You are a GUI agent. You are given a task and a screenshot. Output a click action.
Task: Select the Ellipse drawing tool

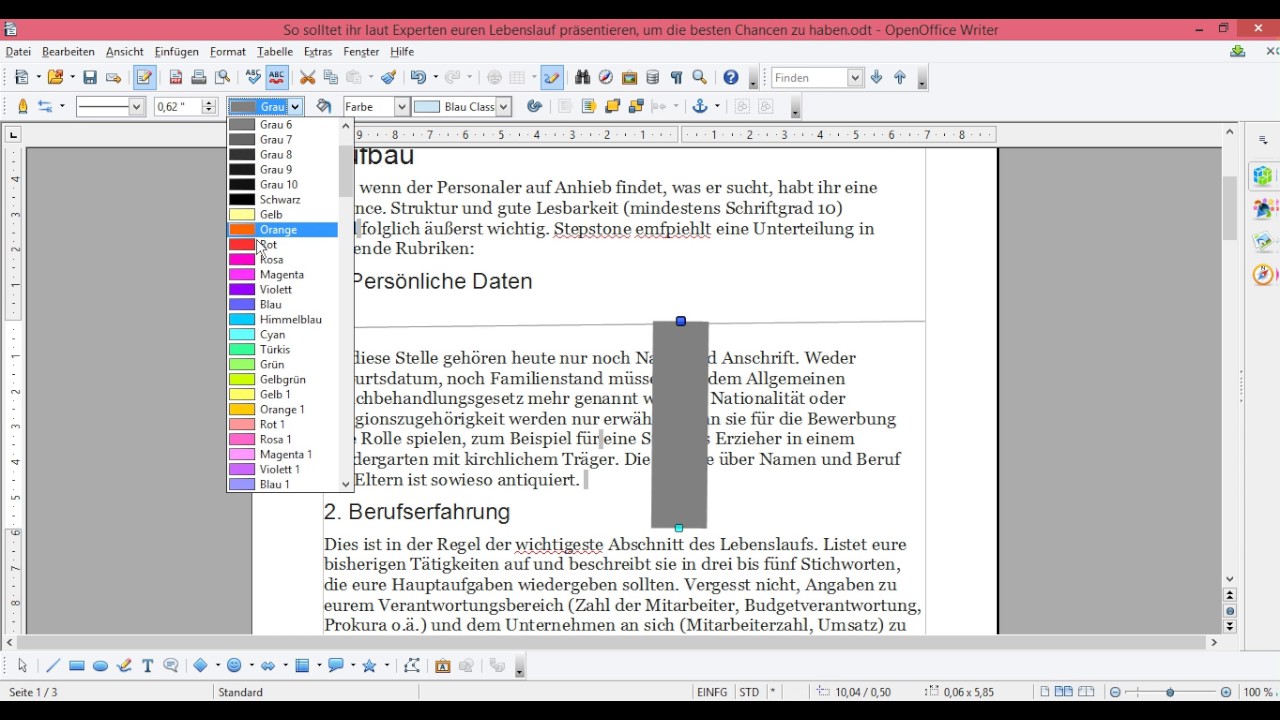(100, 665)
